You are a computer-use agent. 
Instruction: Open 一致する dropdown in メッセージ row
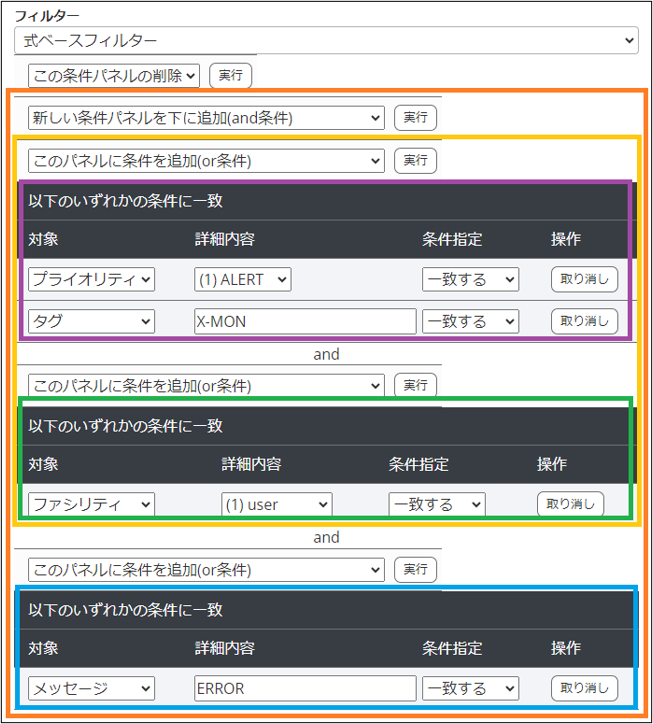click(x=470, y=688)
